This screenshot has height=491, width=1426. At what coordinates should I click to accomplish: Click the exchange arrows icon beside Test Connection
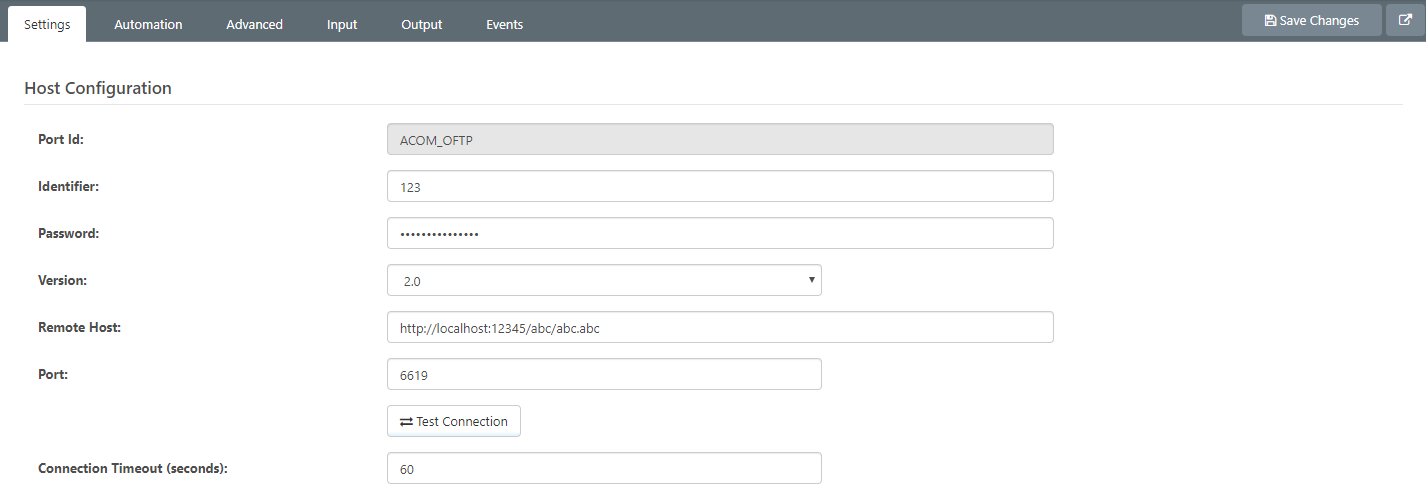click(x=406, y=422)
